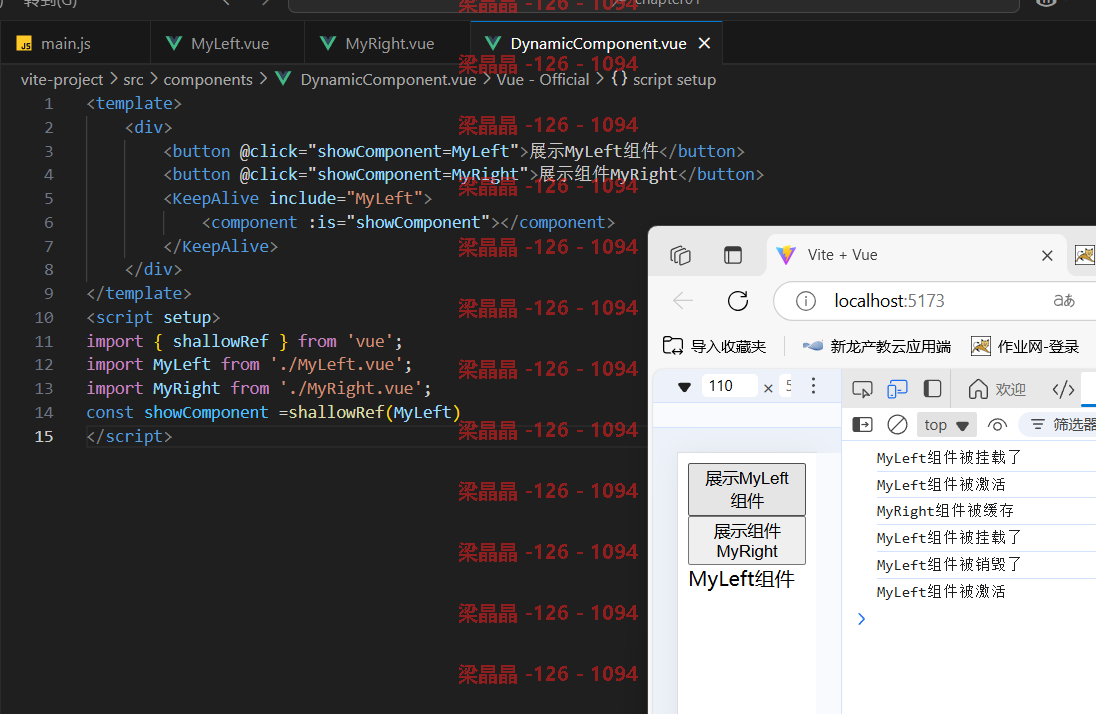This screenshot has height=714, width=1096.
Task: Click live expression eye icon
Action: click(997, 424)
